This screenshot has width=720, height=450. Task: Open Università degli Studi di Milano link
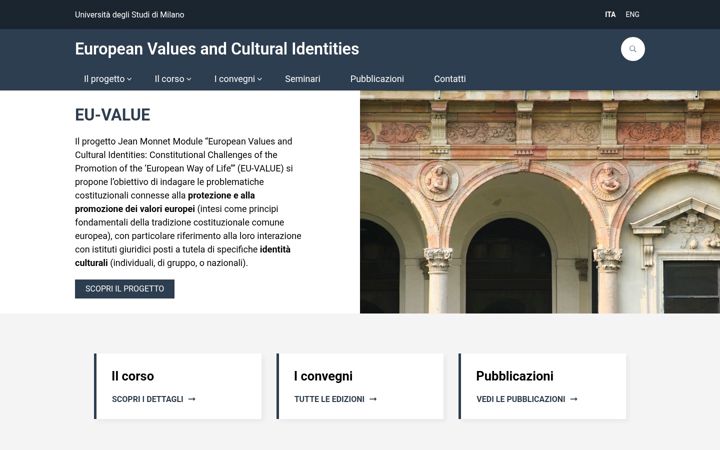pos(129,15)
